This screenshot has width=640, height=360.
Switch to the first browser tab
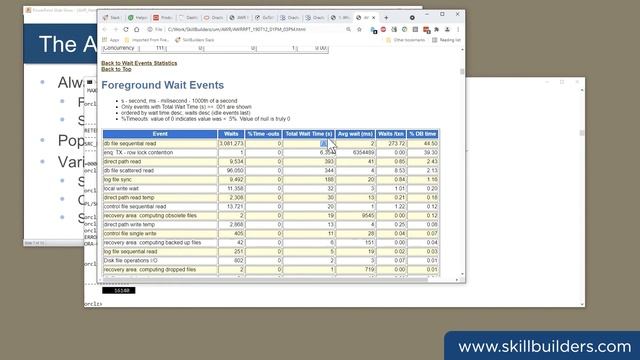pos(111,18)
